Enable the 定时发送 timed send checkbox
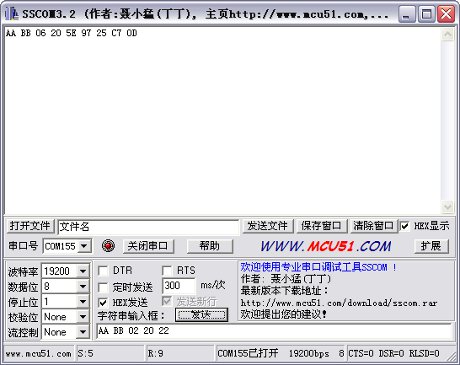The image size is (460, 365). [x=103, y=287]
